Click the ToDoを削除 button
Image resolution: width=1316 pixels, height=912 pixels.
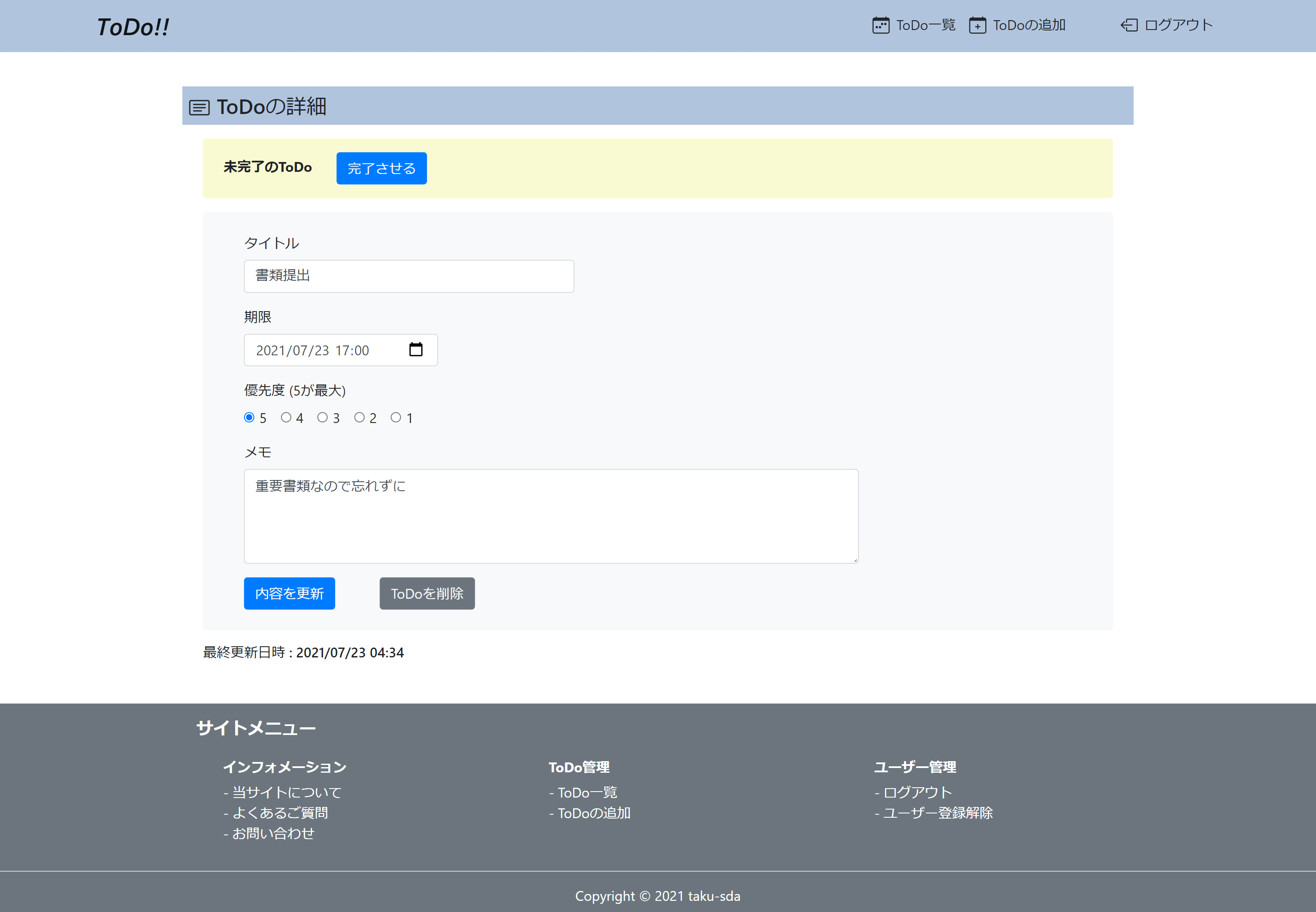(427, 593)
